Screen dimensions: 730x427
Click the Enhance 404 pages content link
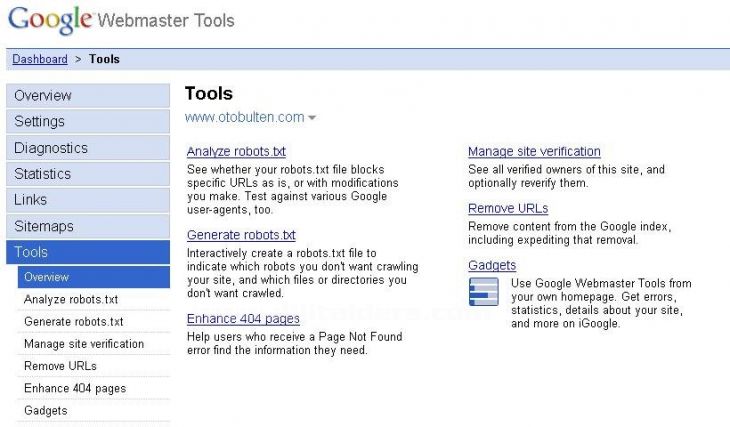[243, 319]
